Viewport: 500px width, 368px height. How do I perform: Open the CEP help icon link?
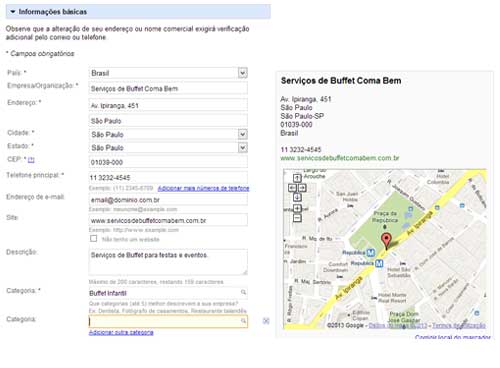[31, 160]
